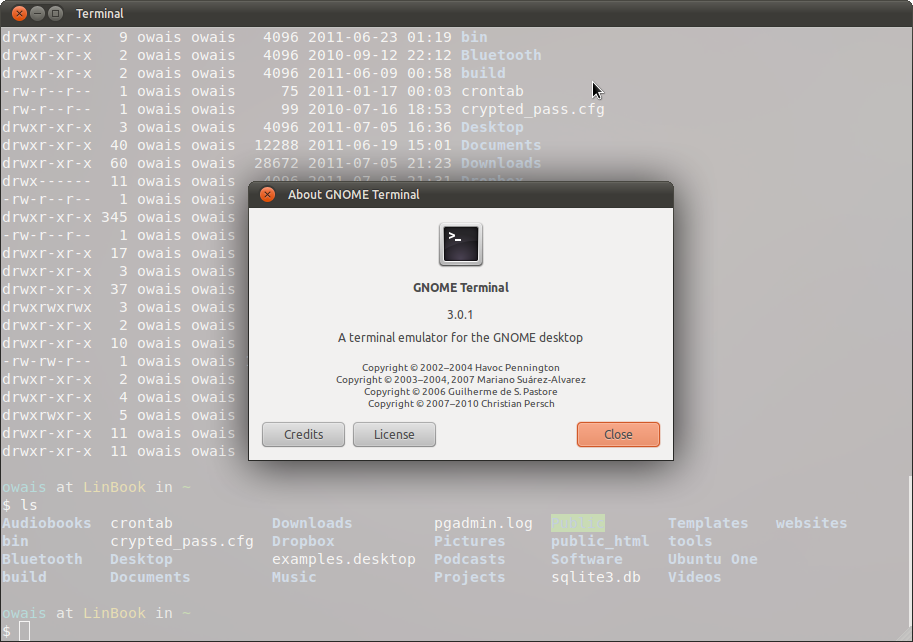Click 'Videos' in the ls output
Screen dimensions: 913x642
695,577
